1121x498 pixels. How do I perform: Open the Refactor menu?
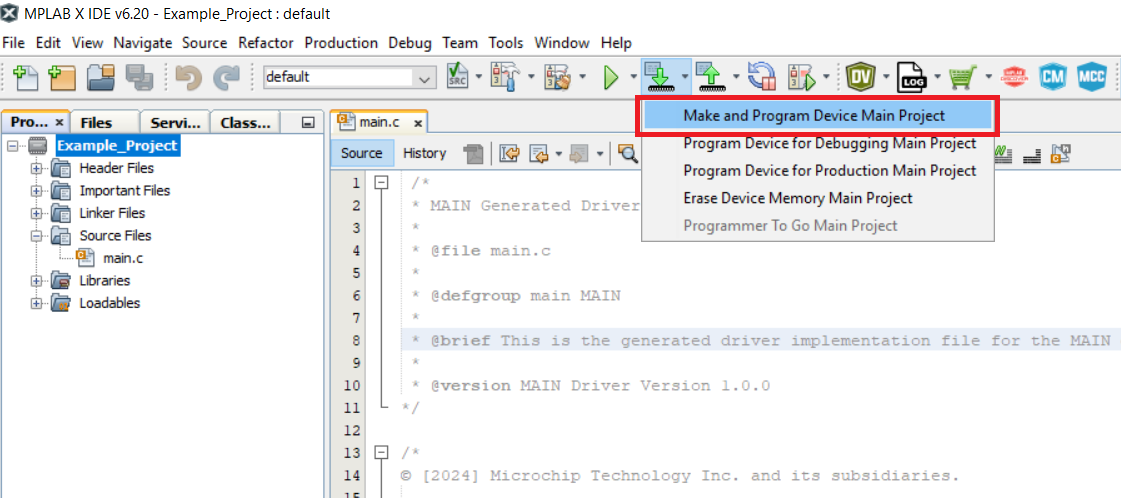265,43
